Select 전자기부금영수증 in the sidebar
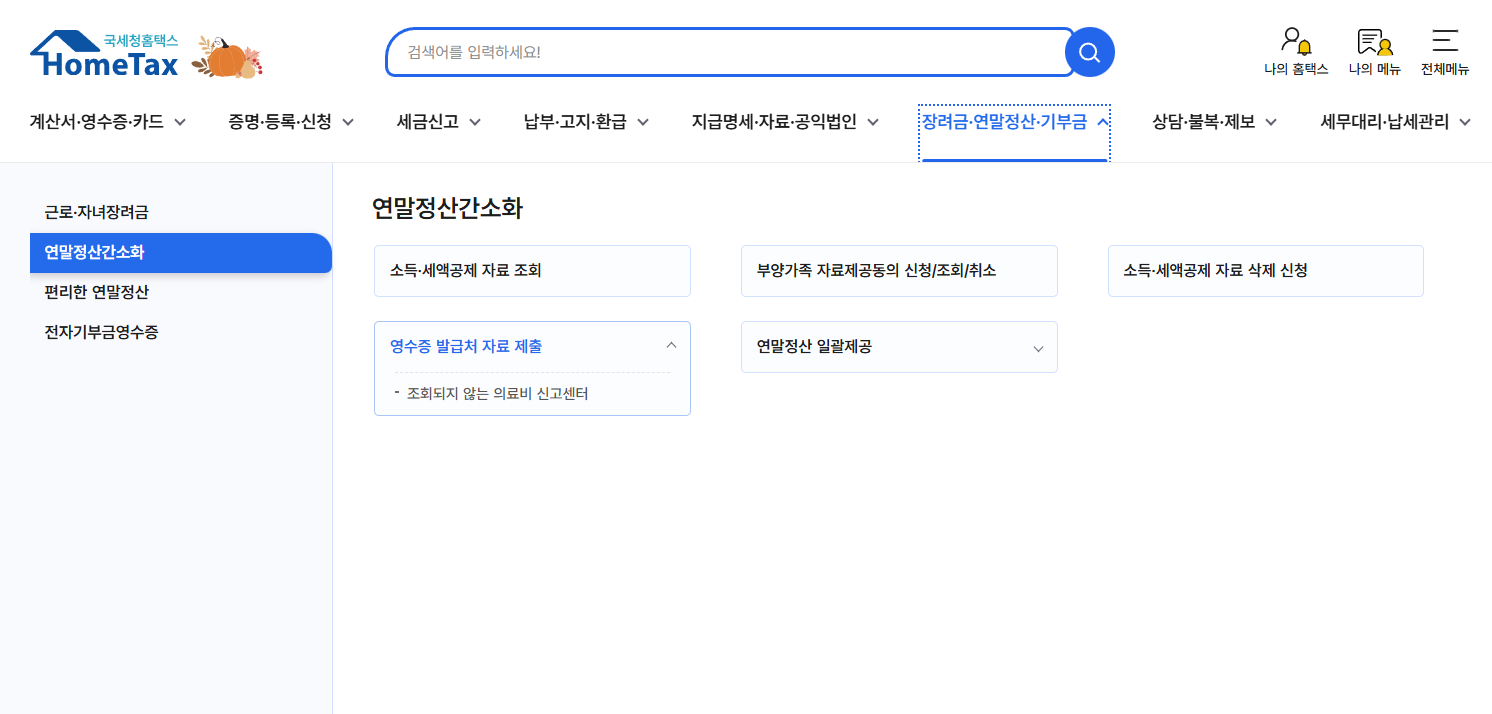Screen dimensions: 1492x714 tap(100, 331)
